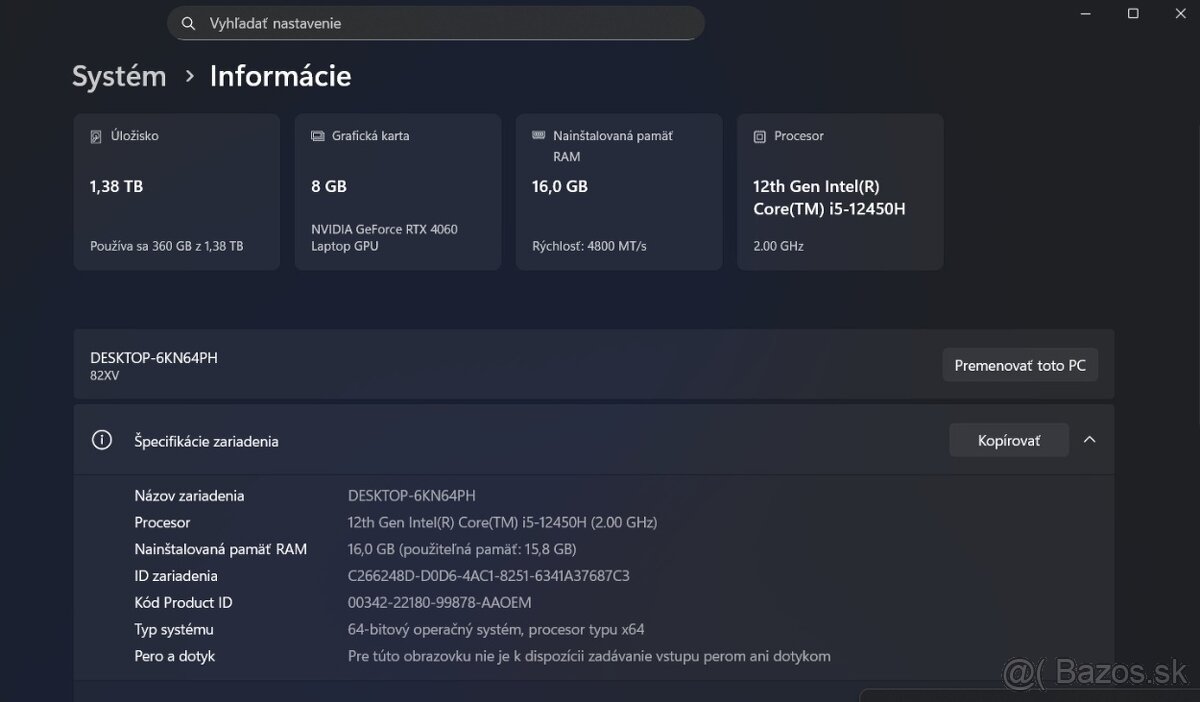This screenshot has width=1200, height=702.
Task: Select the i5-12450H processor card
Action: (x=840, y=192)
